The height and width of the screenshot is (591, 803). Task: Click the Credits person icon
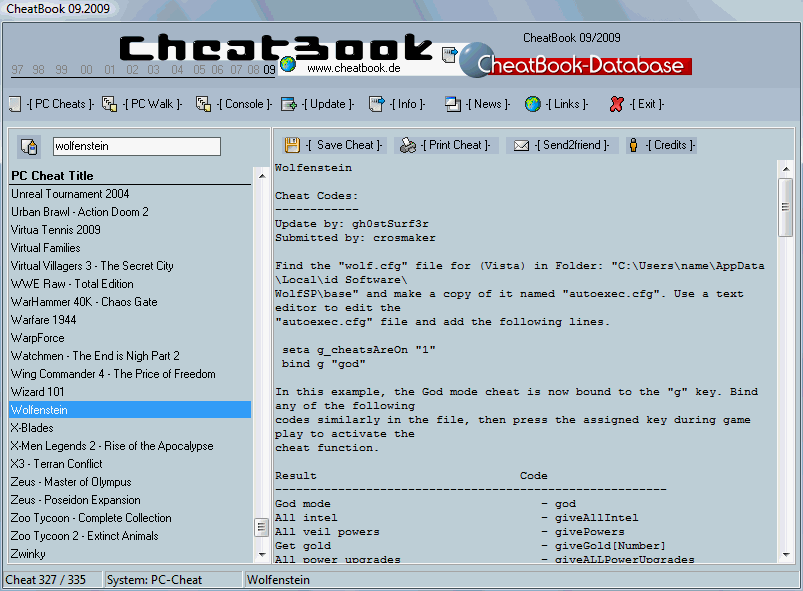(x=633, y=145)
